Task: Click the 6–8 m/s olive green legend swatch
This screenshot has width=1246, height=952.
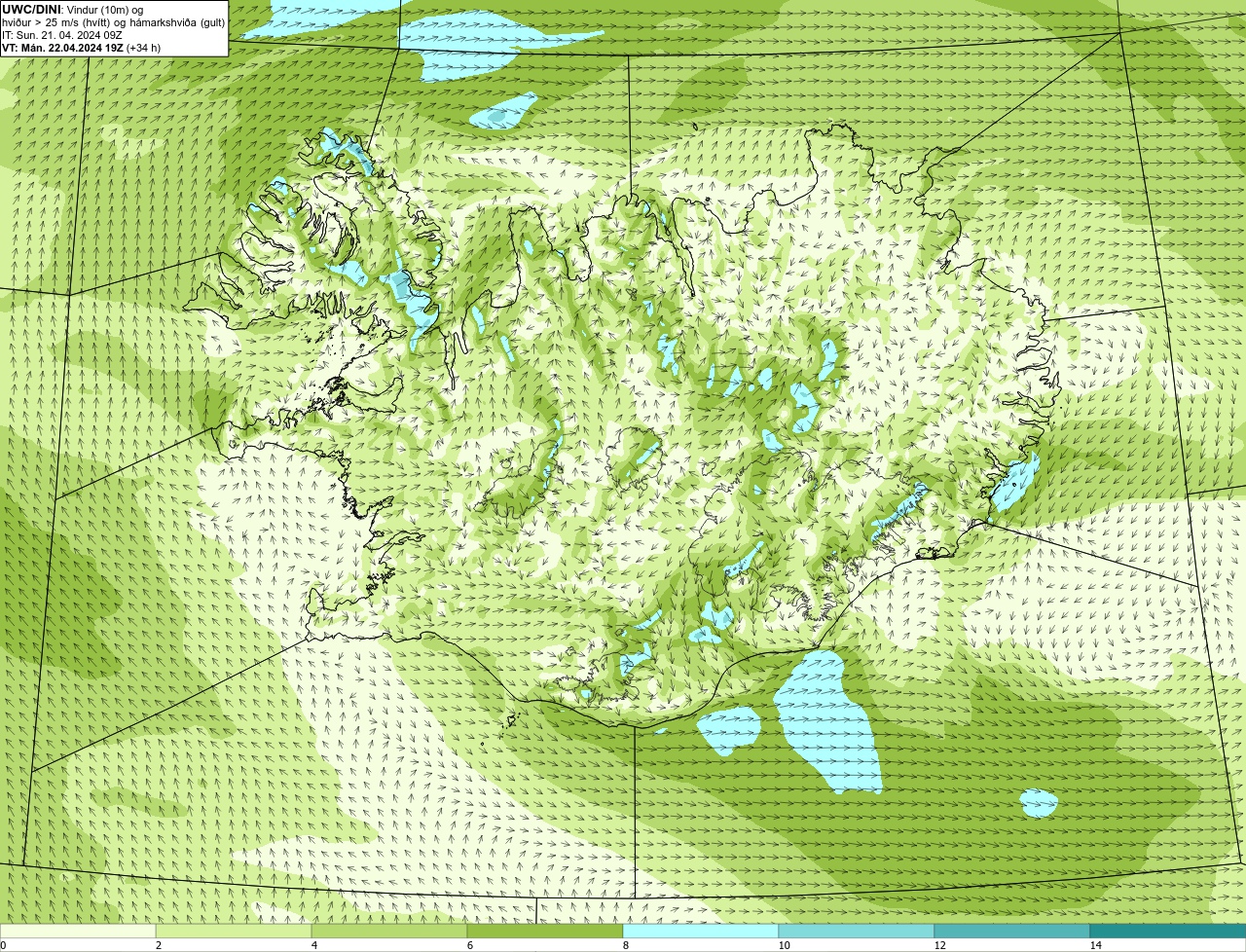Action: coord(545,931)
